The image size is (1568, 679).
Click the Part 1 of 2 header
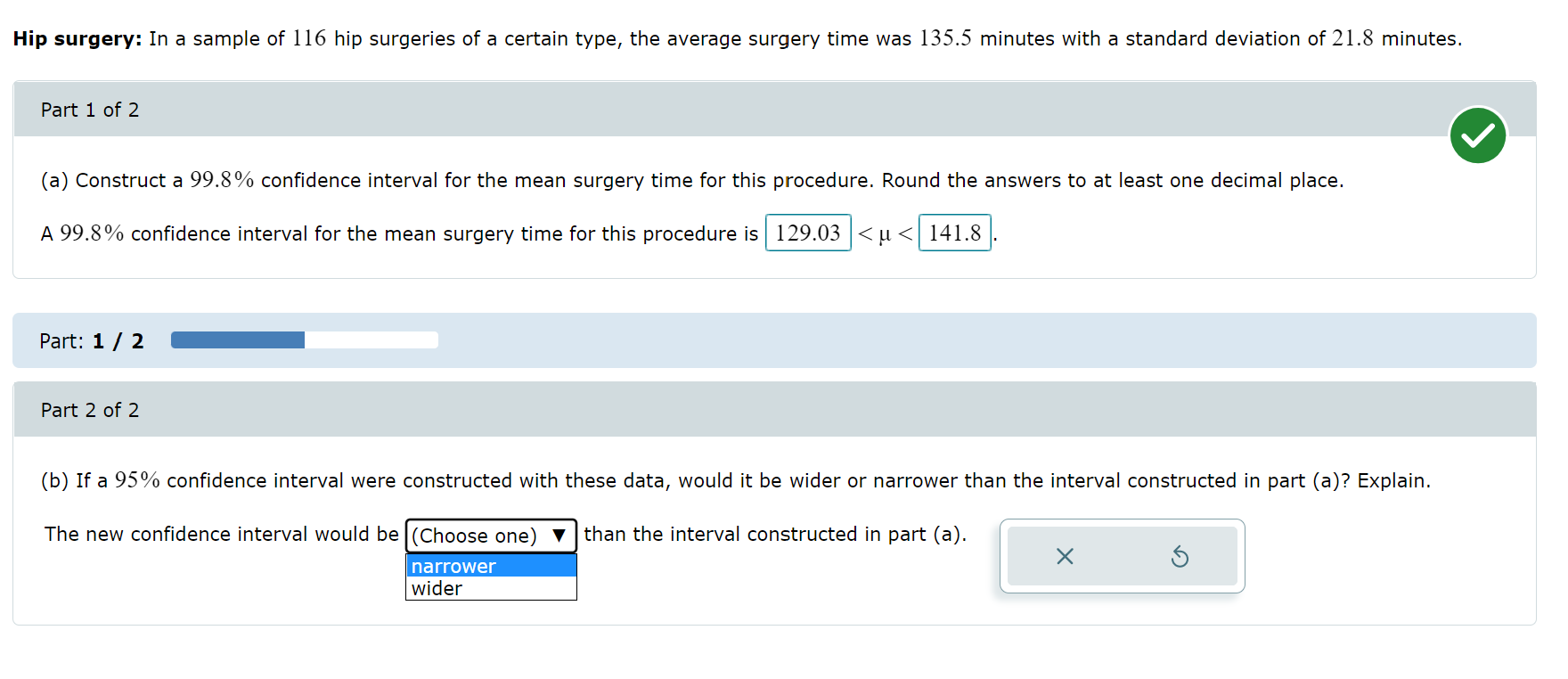pyautogui.click(x=89, y=109)
